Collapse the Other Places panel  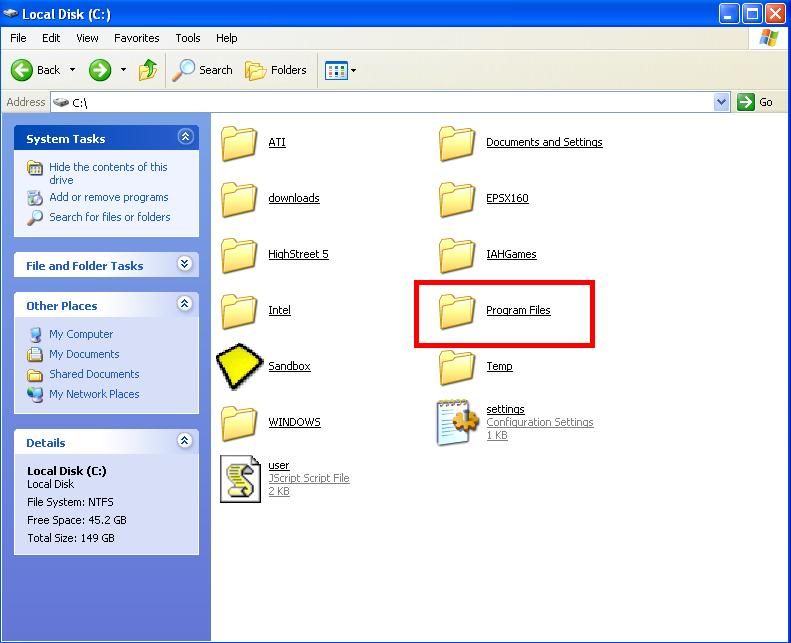(185, 304)
